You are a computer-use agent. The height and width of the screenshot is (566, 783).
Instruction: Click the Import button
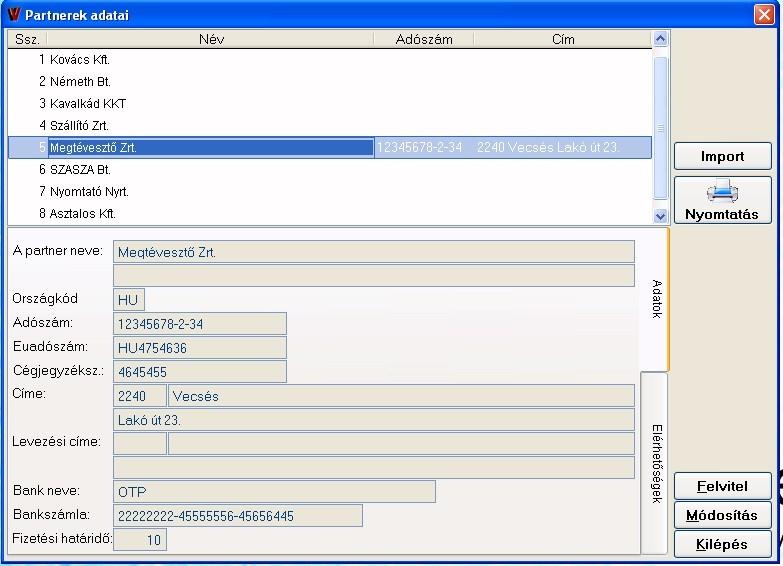pyautogui.click(x=723, y=156)
